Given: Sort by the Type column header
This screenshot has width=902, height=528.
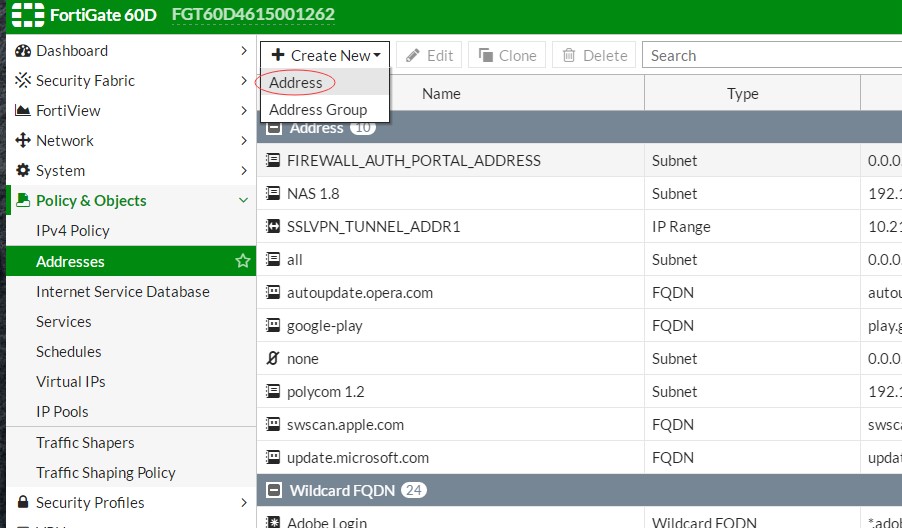Looking at the screenshot, I should (743, 93).
